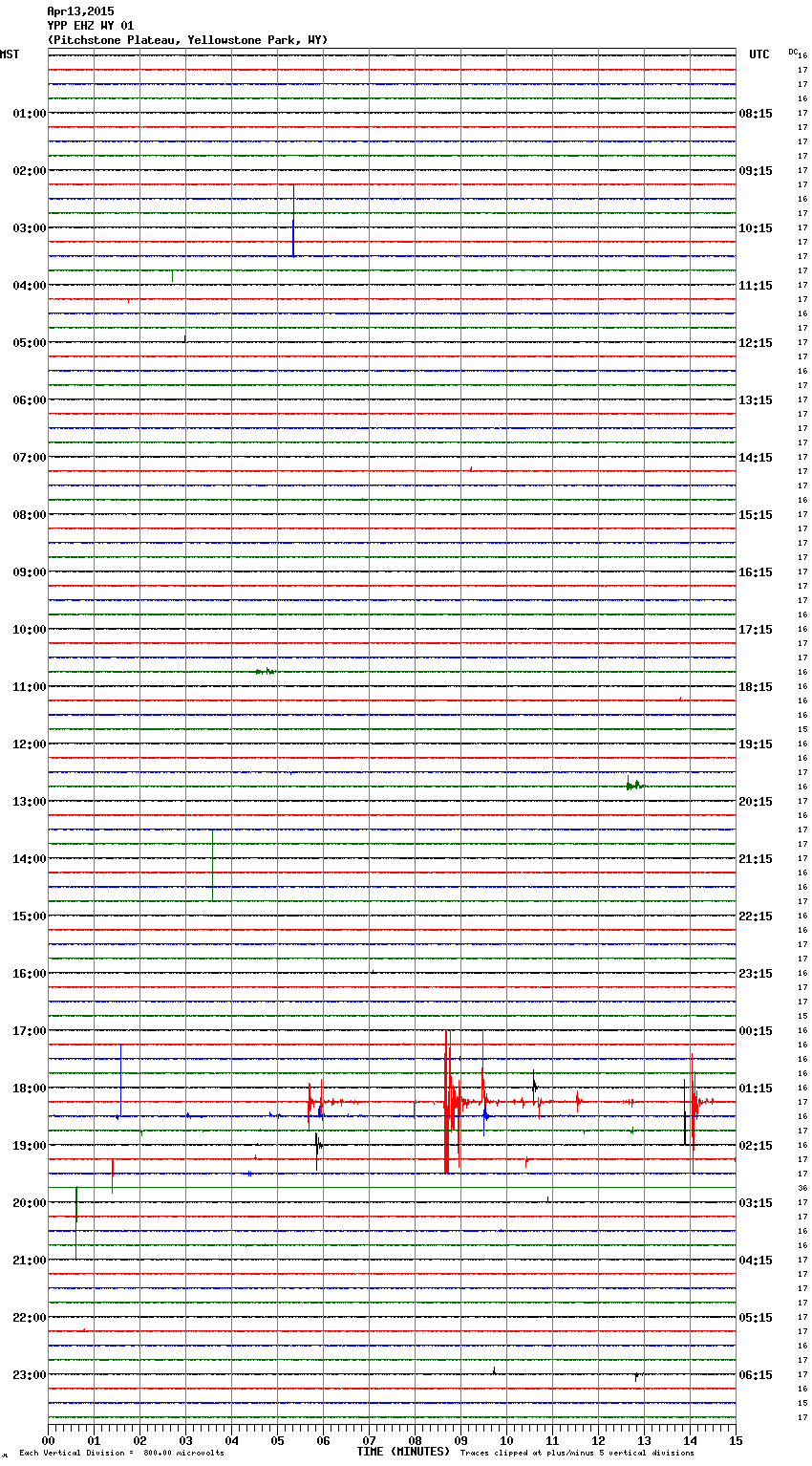
Task: Select the 16:00 MST row label
Action: 30,974
